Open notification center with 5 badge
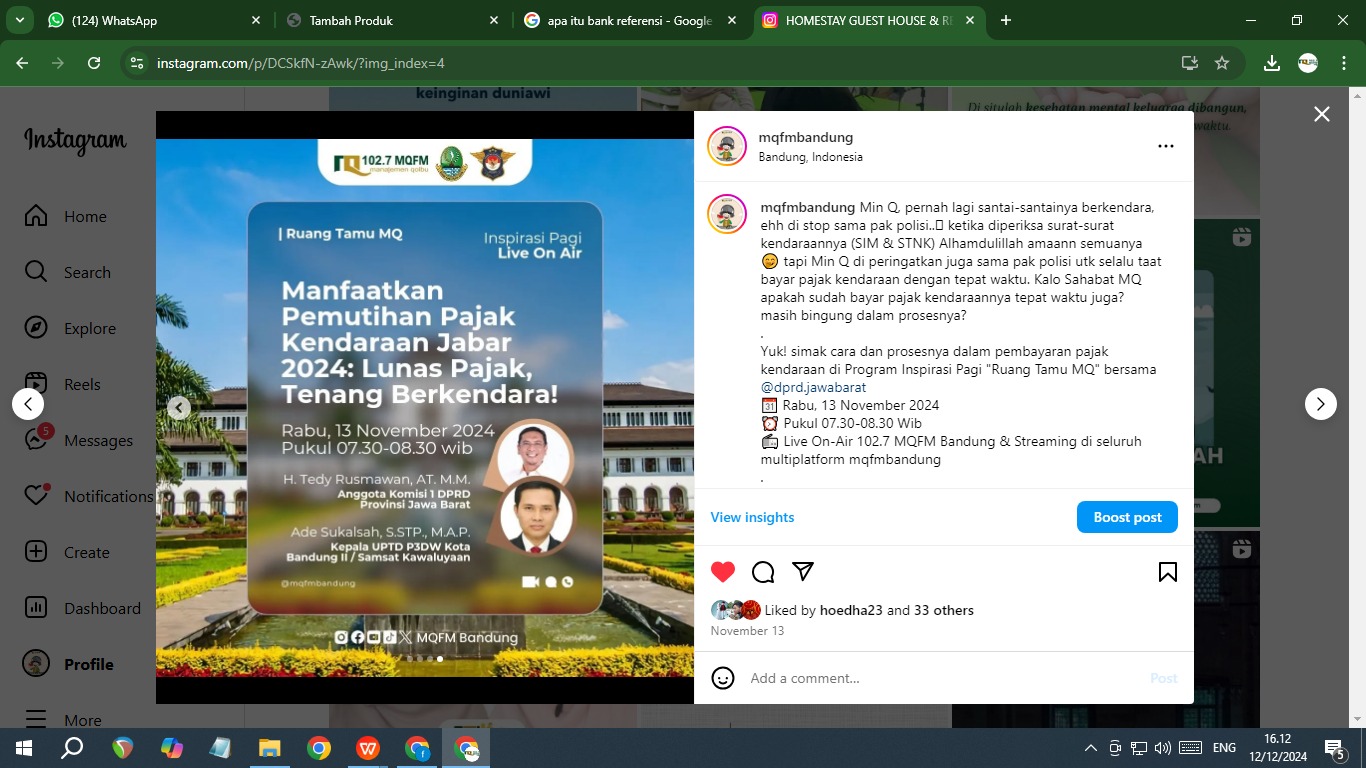1366x768 pixels. 1335,748
